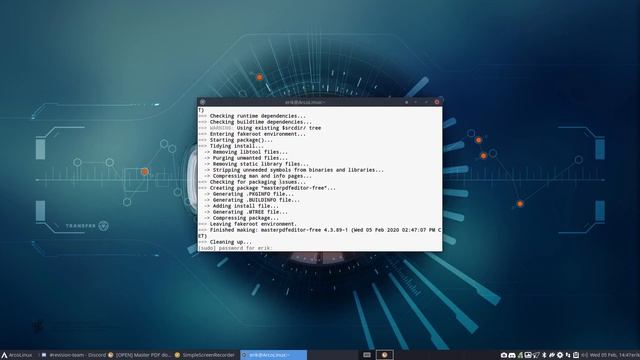The height and width of the screenshot is (360, 640).
Task: Open the network connection tray icon
Action: coord(568,355)
